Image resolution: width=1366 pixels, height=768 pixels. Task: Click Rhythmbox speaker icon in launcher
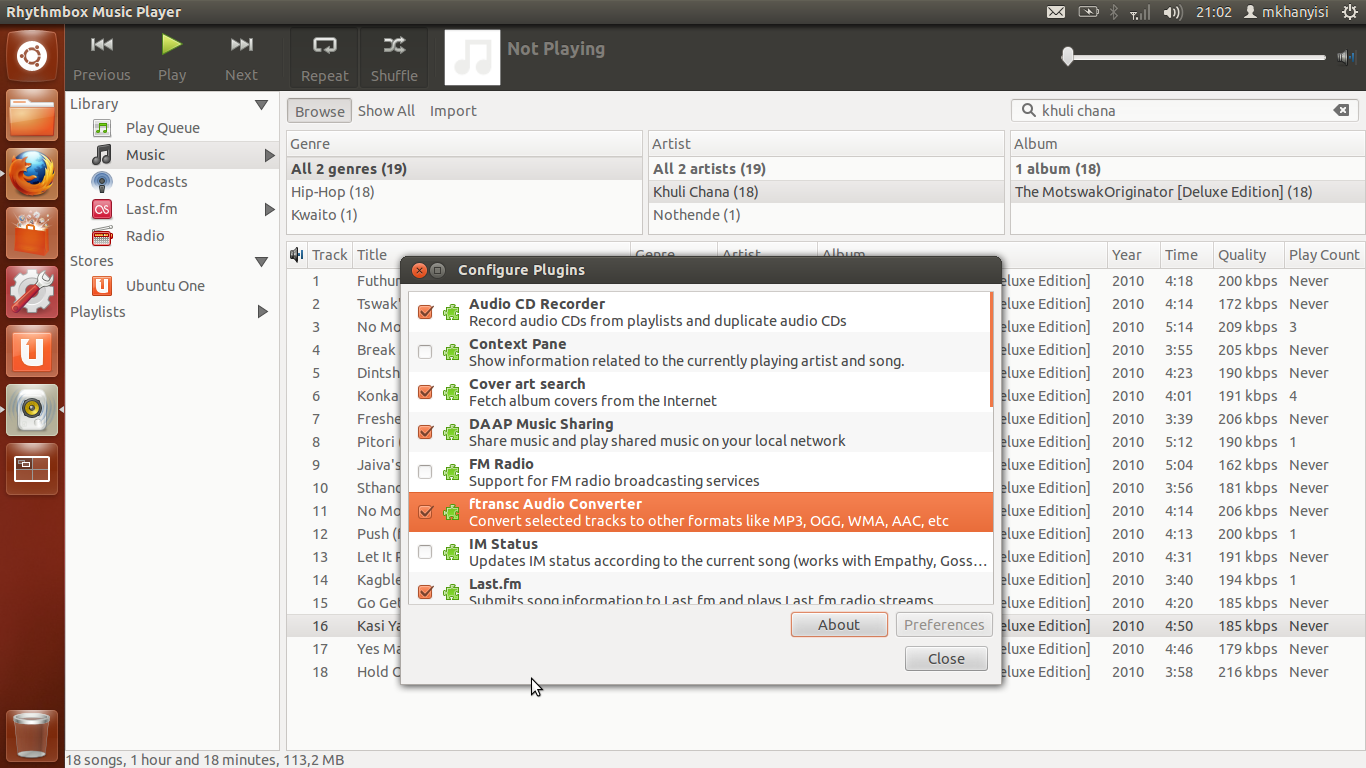pos(32,410)
